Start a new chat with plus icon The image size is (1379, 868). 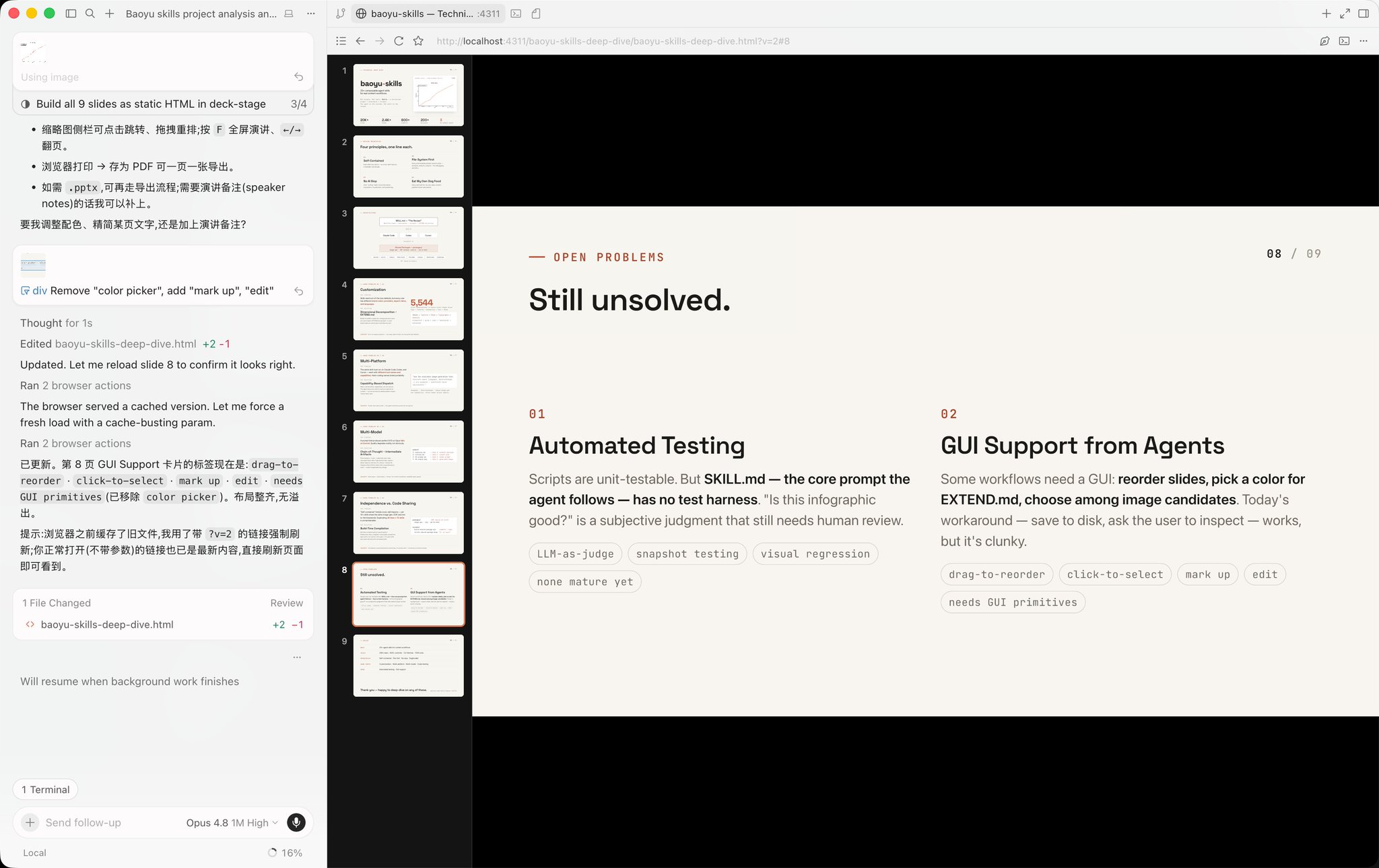tap(109, 13)
